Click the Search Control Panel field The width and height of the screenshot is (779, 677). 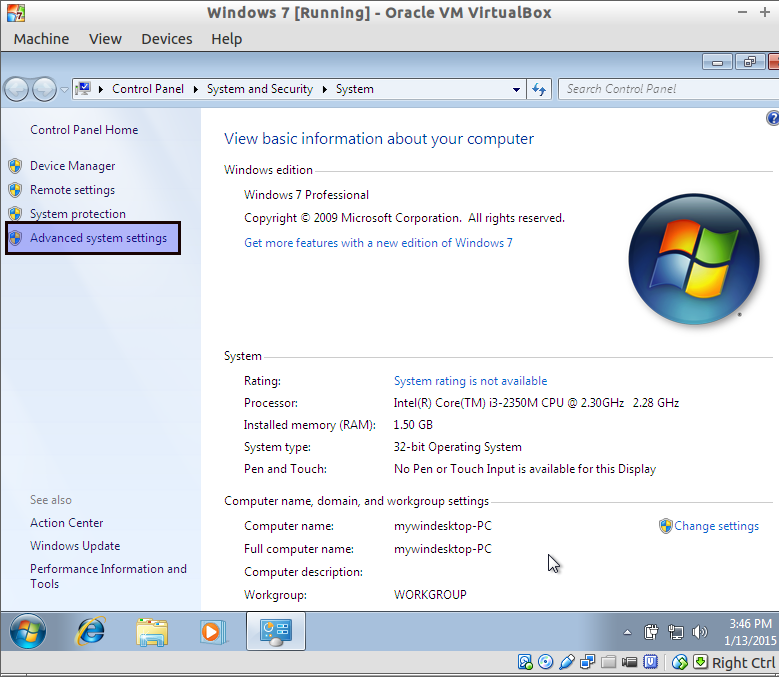(668, 89)
